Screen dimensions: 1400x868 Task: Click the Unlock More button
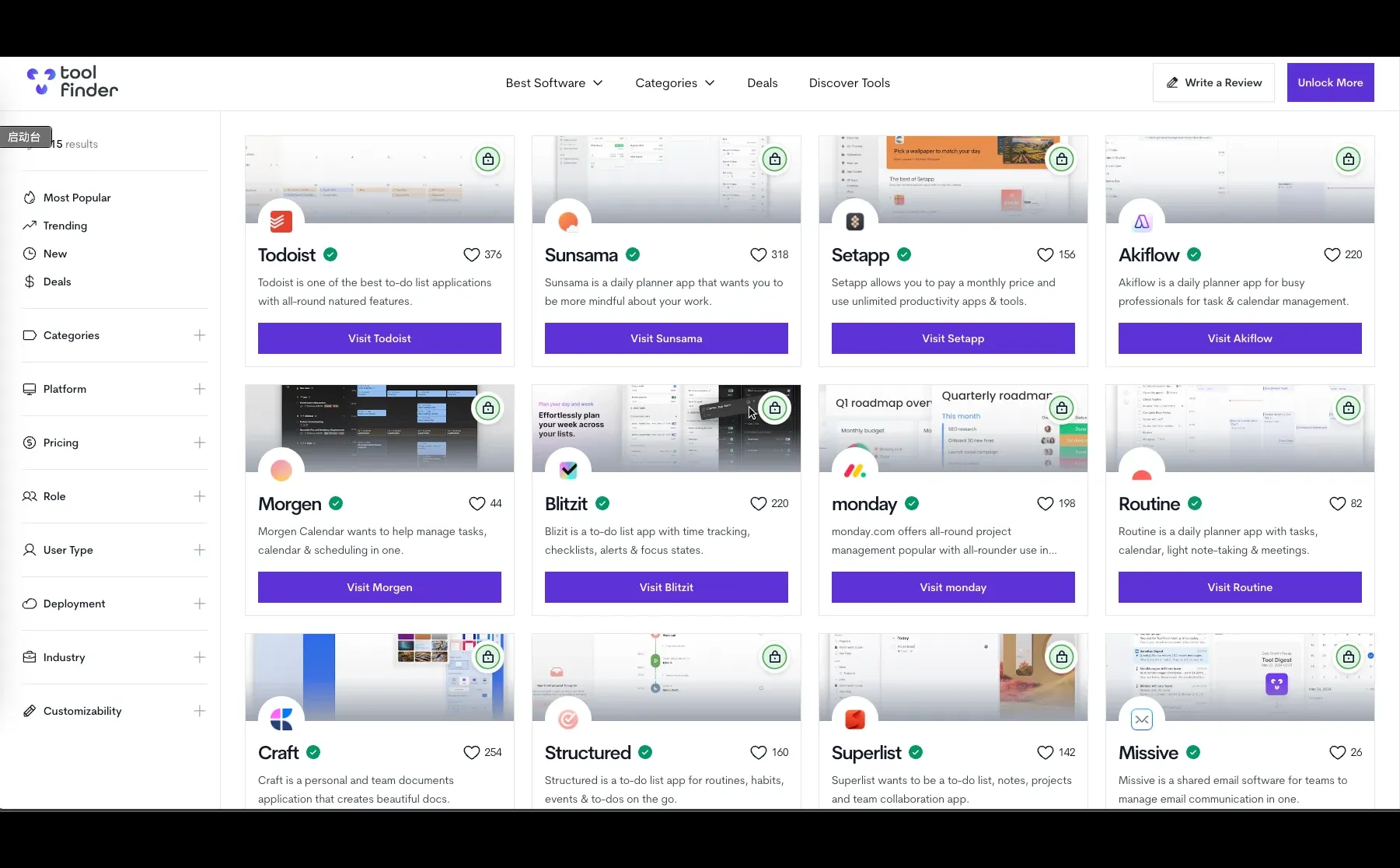pyautogui.click(x=1330, y=82)
